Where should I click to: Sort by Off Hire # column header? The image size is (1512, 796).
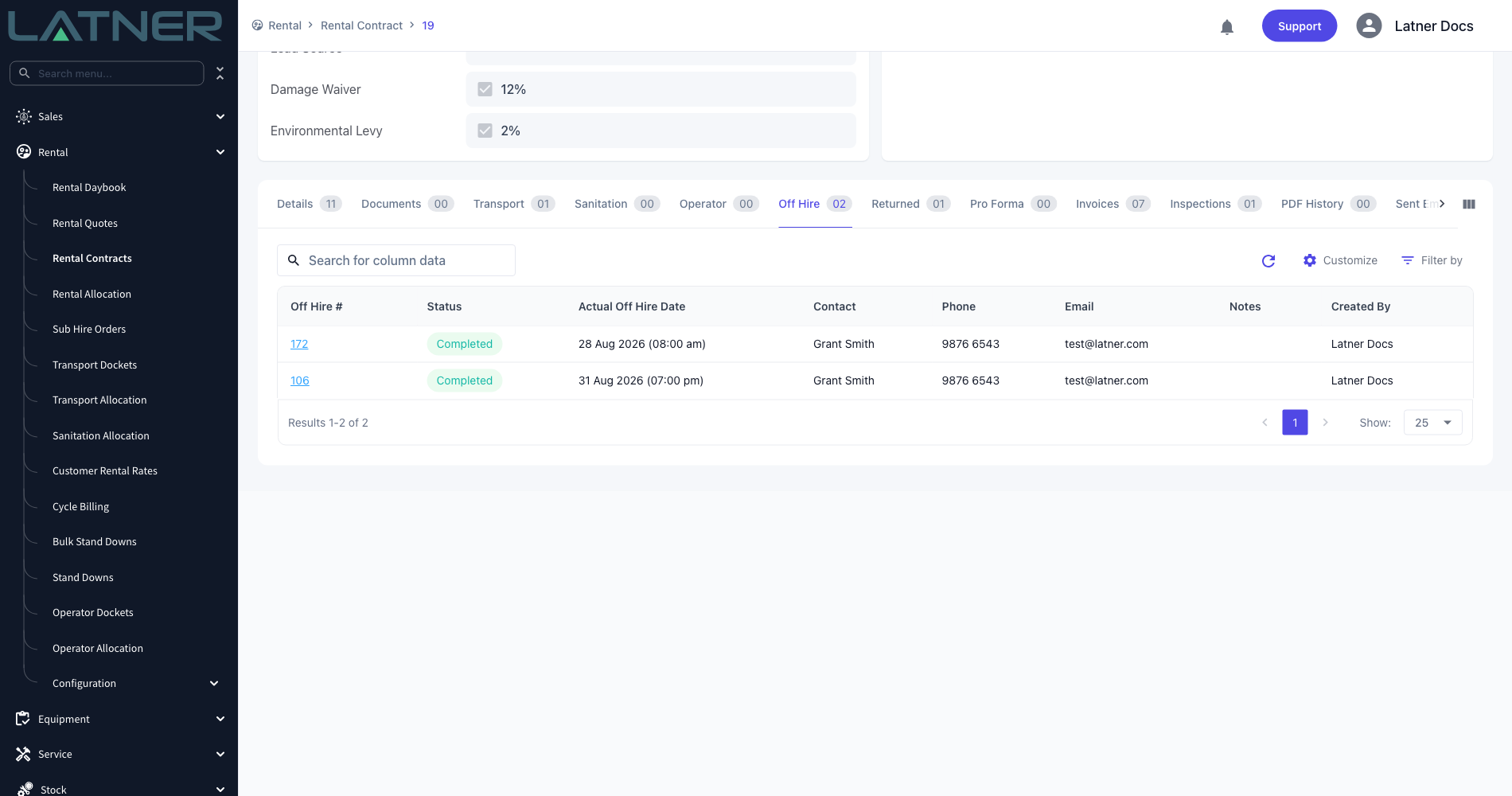317,306
